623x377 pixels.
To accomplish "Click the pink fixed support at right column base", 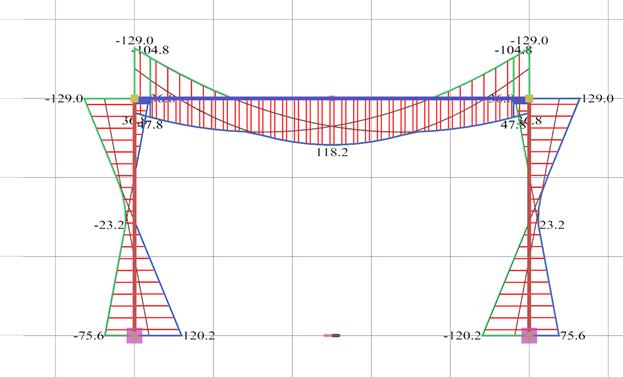I will pyautogui.click(x=529, y=336).
